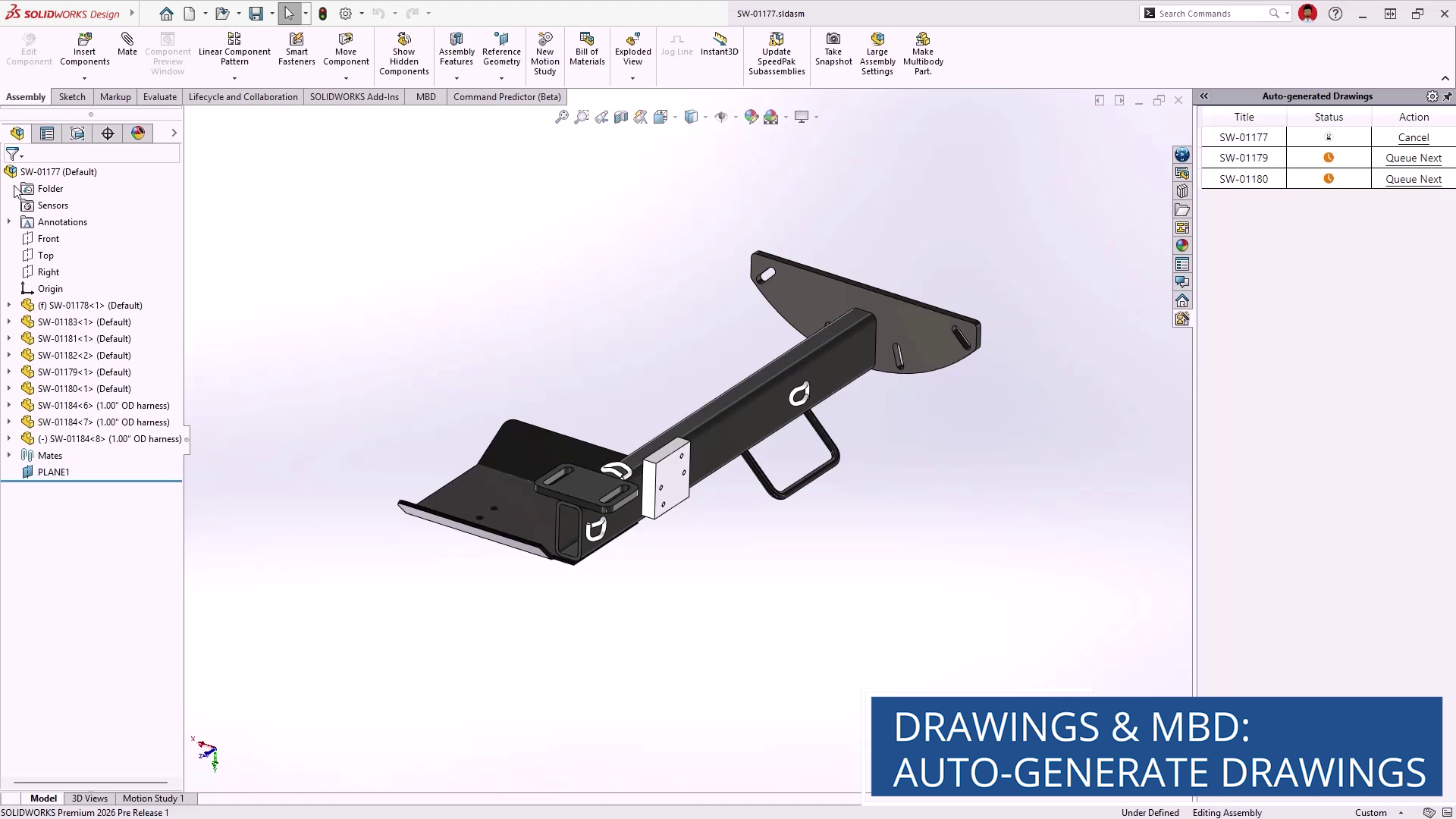This screenshot has height=819, width=1456.
Task: Click Take Snapshot icon
Action: point(833,39)
